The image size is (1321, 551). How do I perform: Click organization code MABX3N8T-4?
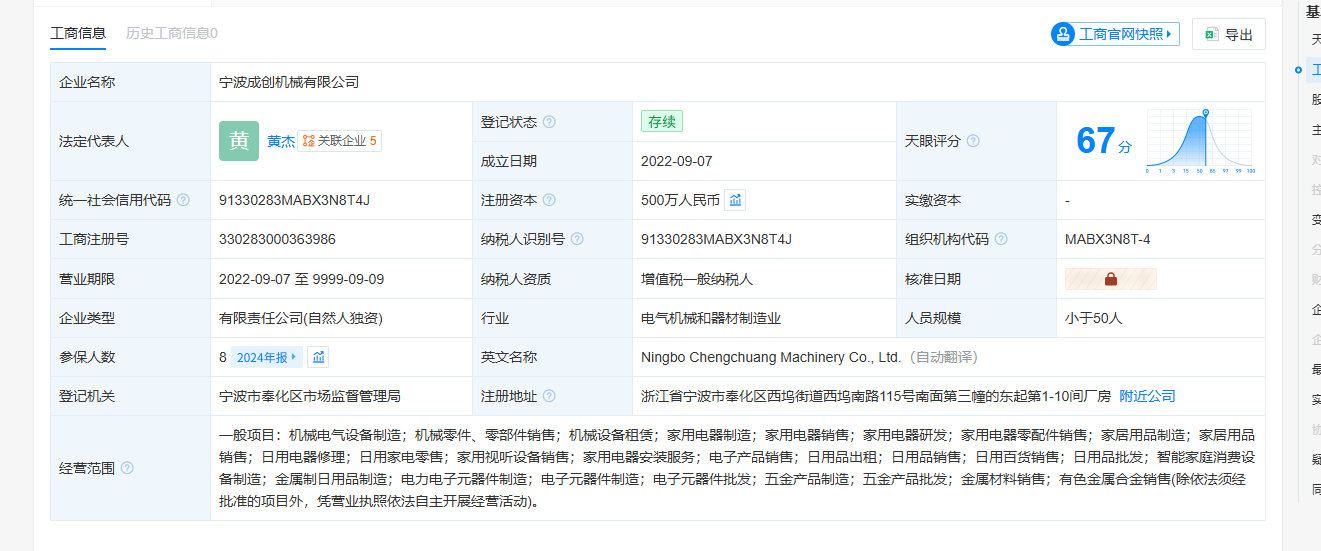click(1107, 239)
